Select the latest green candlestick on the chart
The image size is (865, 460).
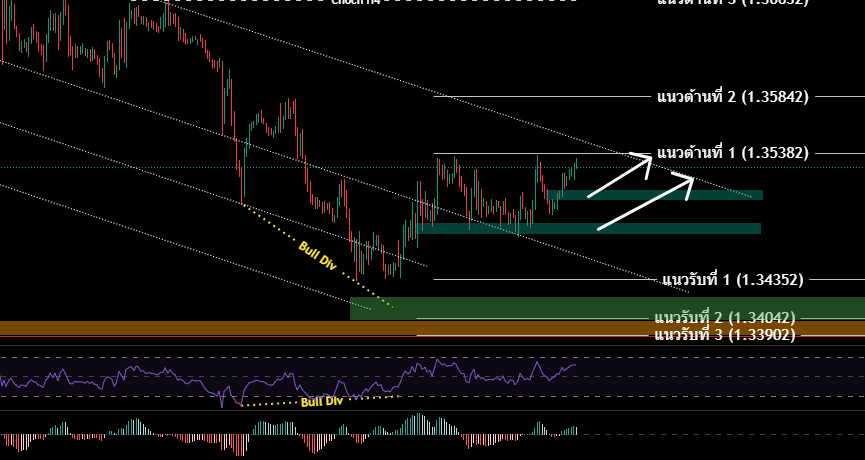click(576, 166)
